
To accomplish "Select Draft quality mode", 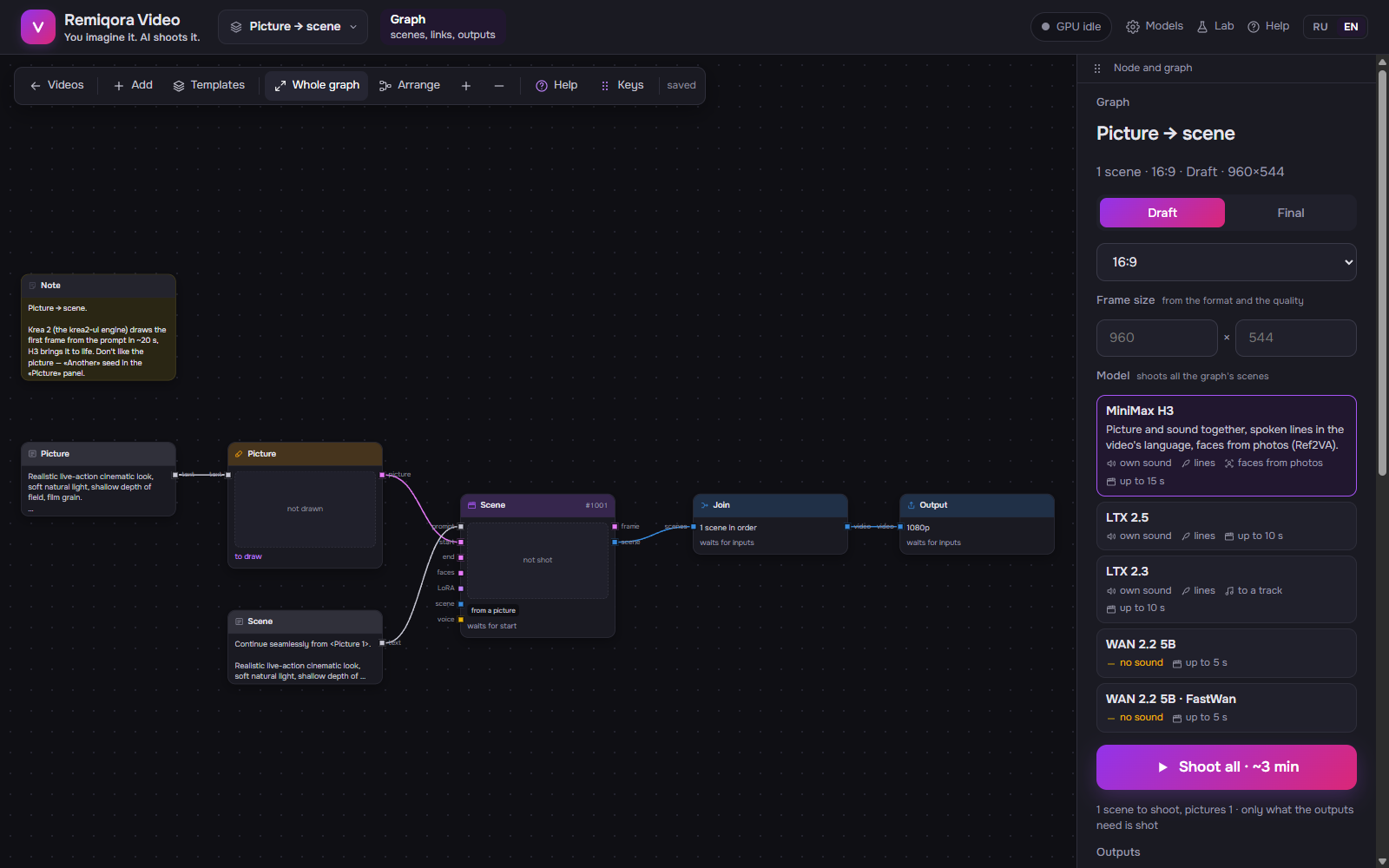I will (1162, 213).
